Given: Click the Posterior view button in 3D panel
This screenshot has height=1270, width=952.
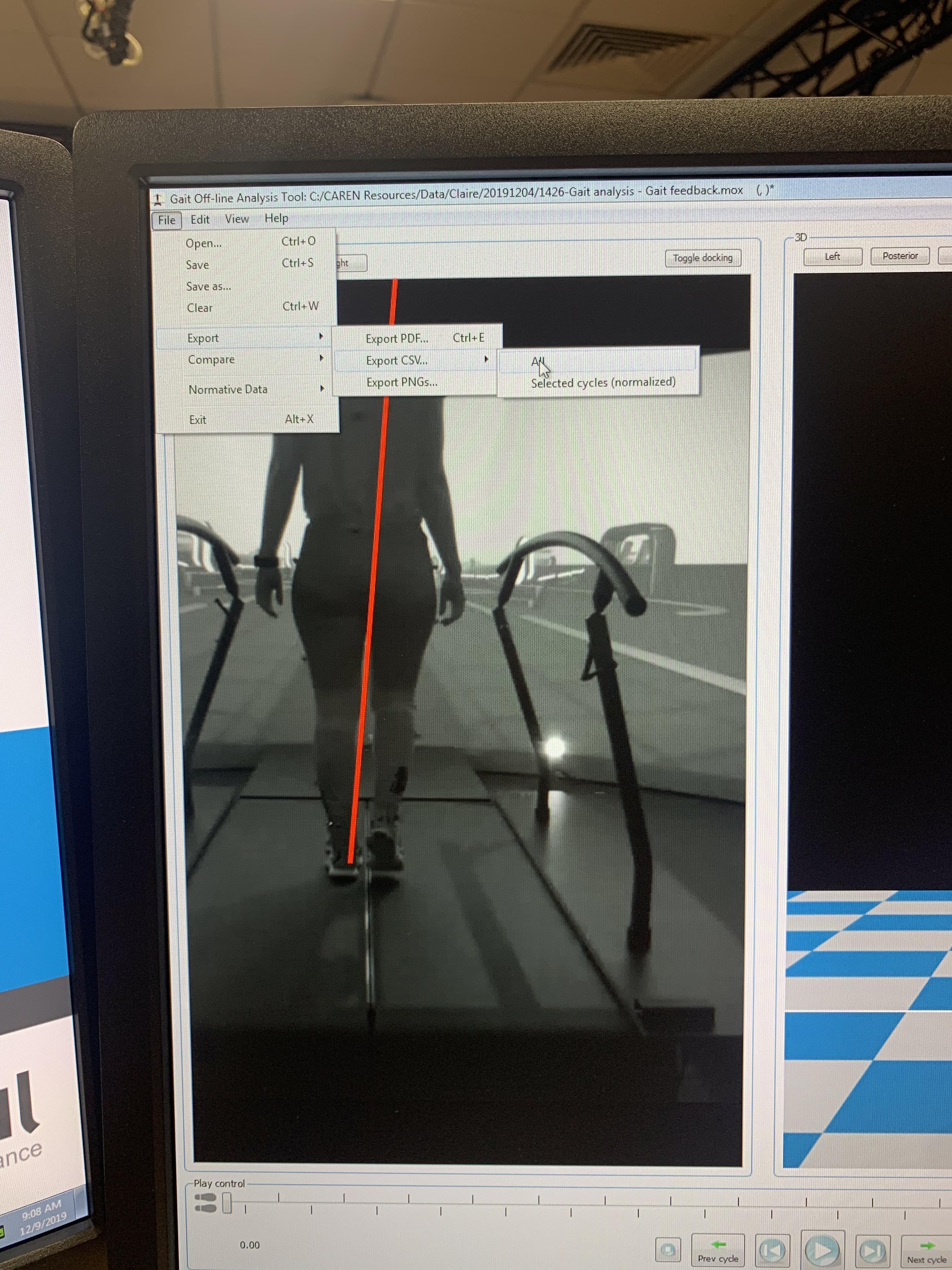Looking at the screenshot, I should point(899,256).
